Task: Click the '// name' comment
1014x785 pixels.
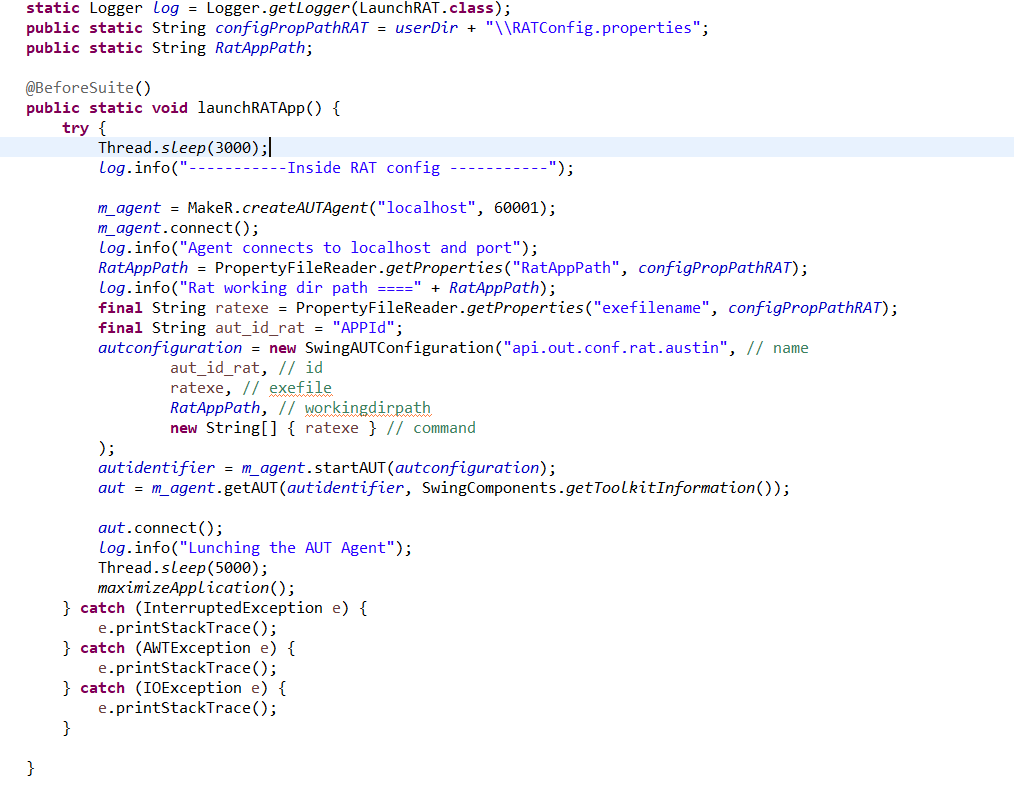Action: pyautogui.click(x=777, y=349)
